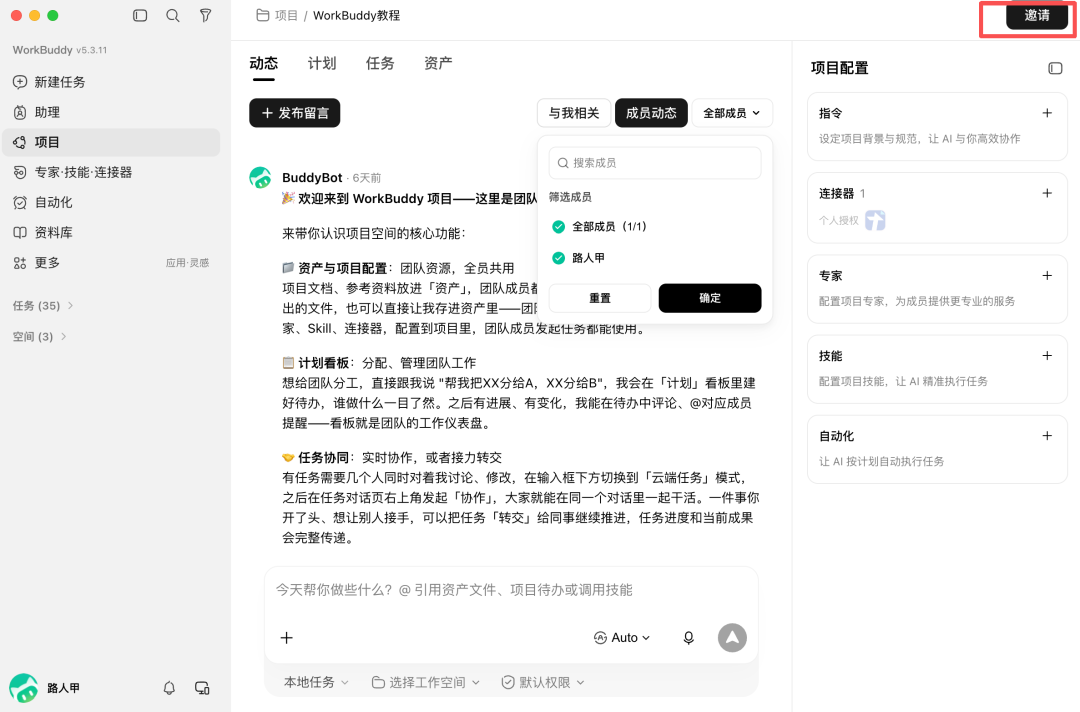
Task: Toggle the 成员动态 filter
Action: click(651, 113)
